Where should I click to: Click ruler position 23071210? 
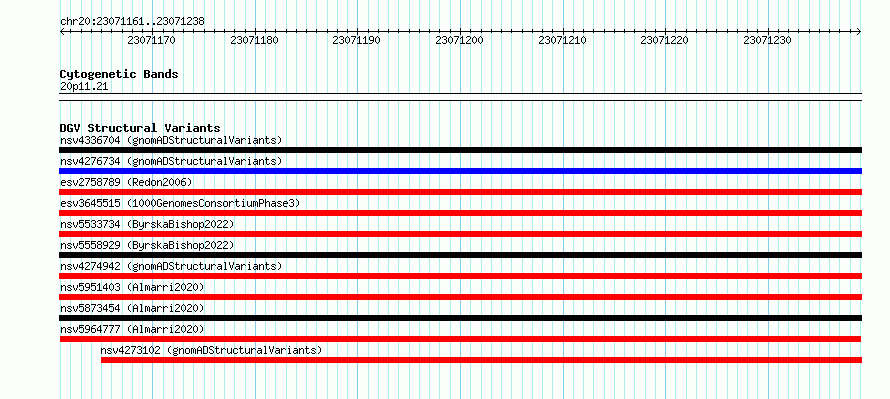coord(562,40)
